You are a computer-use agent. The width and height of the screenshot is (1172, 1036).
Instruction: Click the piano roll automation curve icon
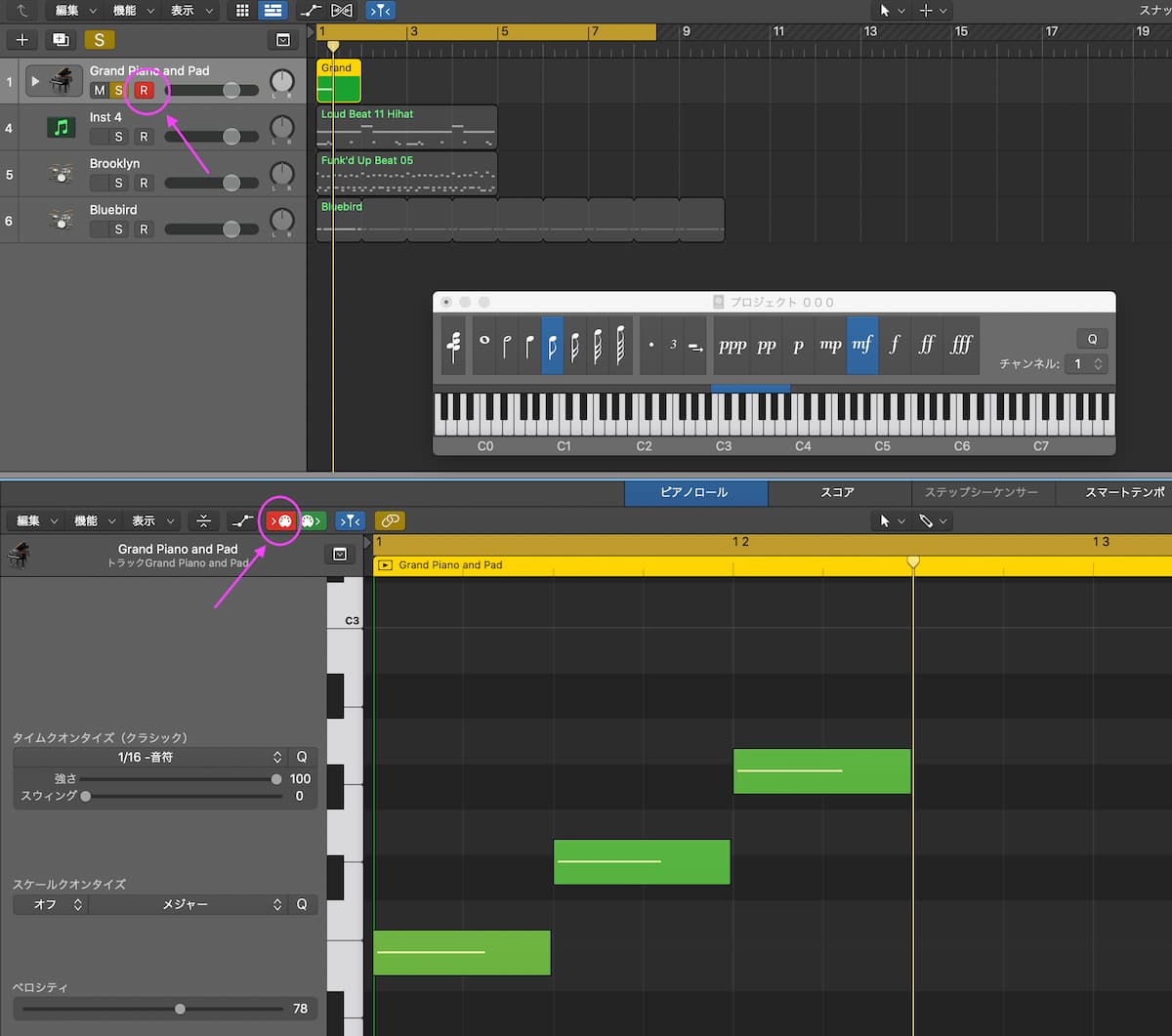coord(241,521)
